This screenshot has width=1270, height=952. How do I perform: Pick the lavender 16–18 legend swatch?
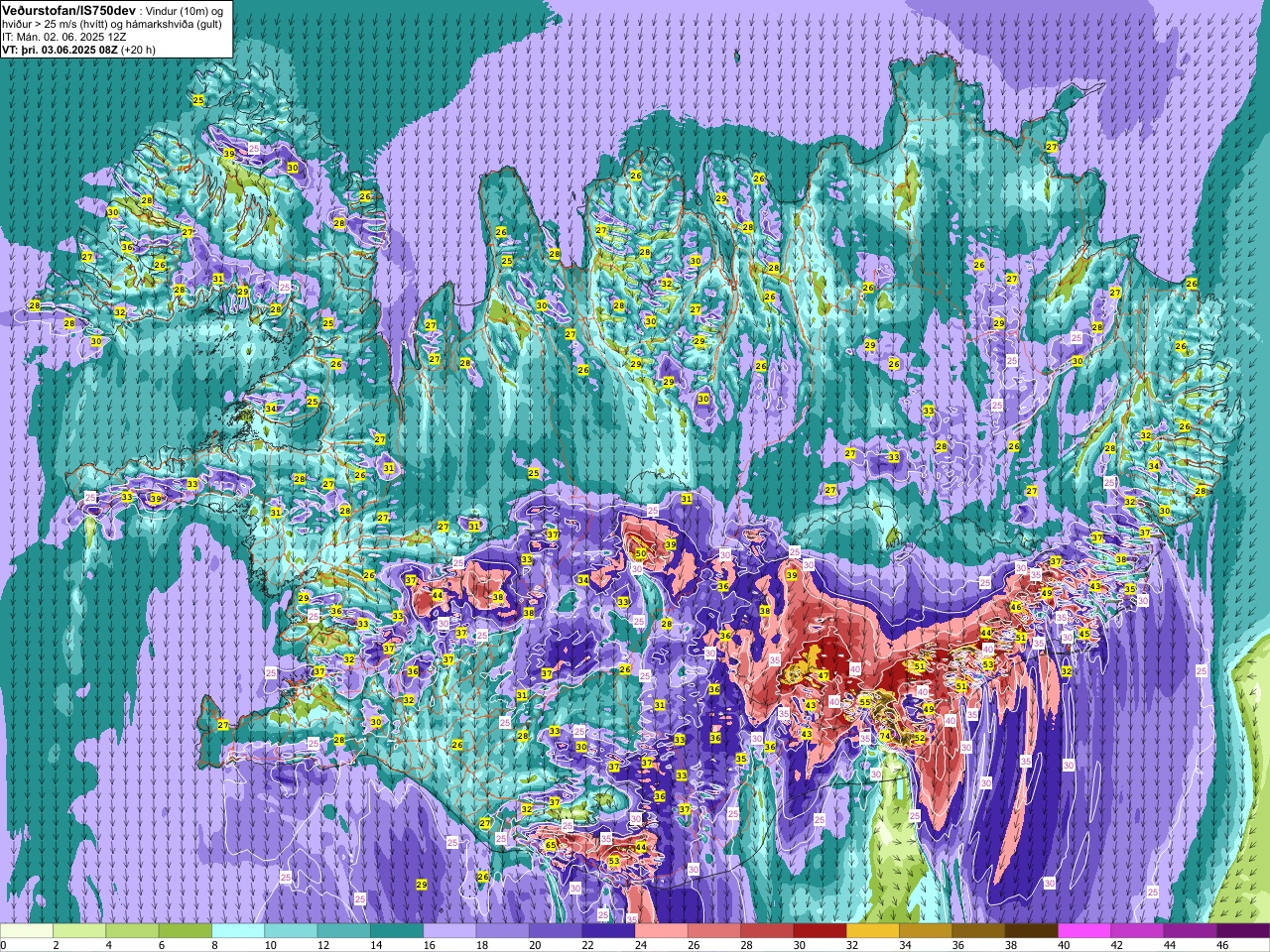pos(449,931)
